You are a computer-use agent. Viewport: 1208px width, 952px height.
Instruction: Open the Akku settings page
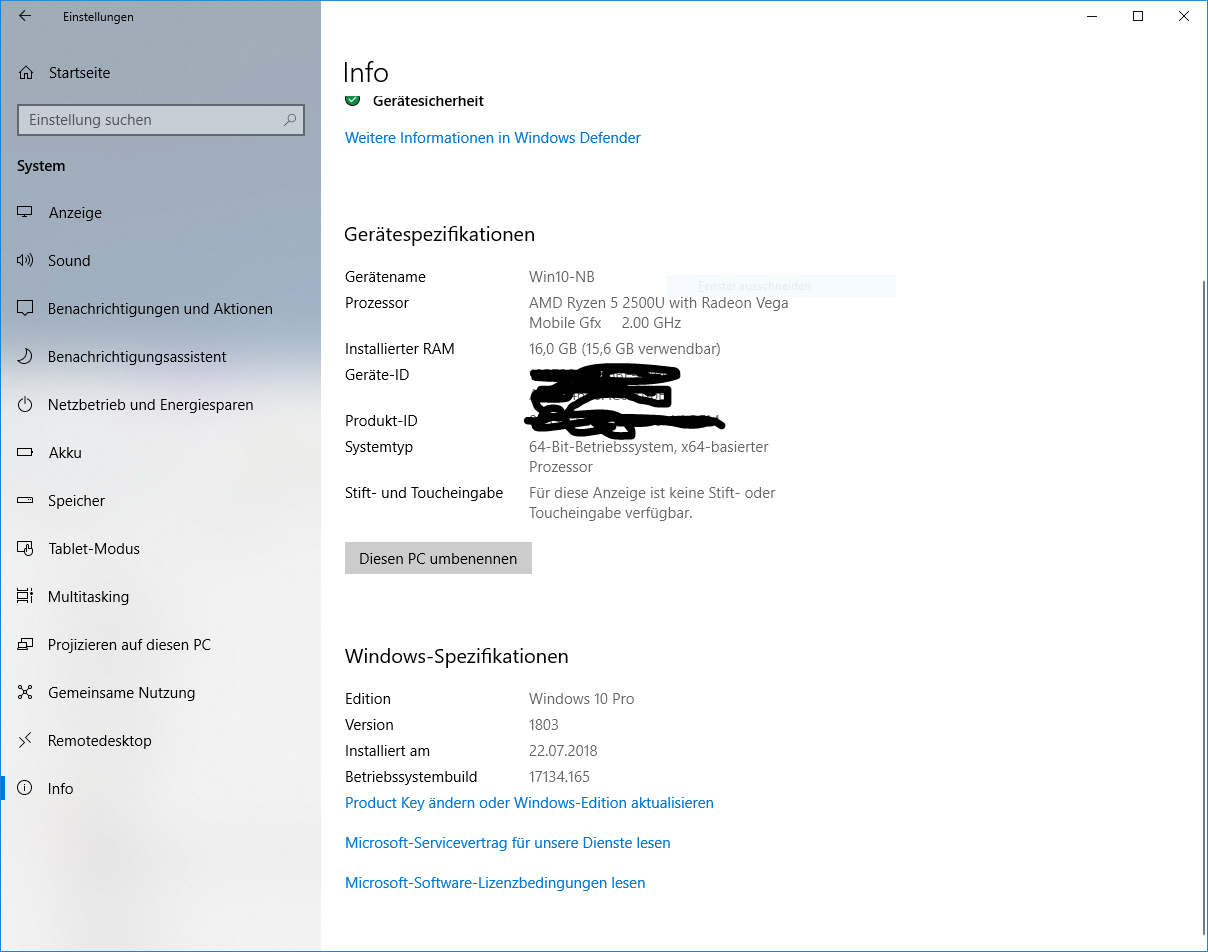click(x=160, y=452)
